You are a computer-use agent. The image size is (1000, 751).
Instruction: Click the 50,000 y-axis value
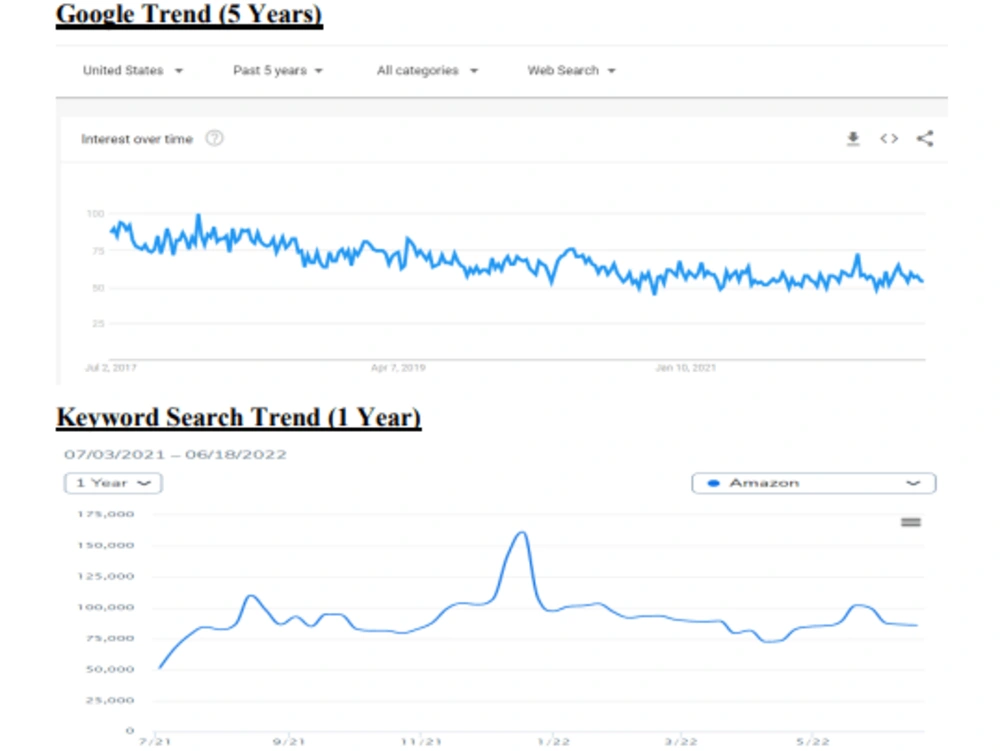pyautogui.click(x=110, y=669)
